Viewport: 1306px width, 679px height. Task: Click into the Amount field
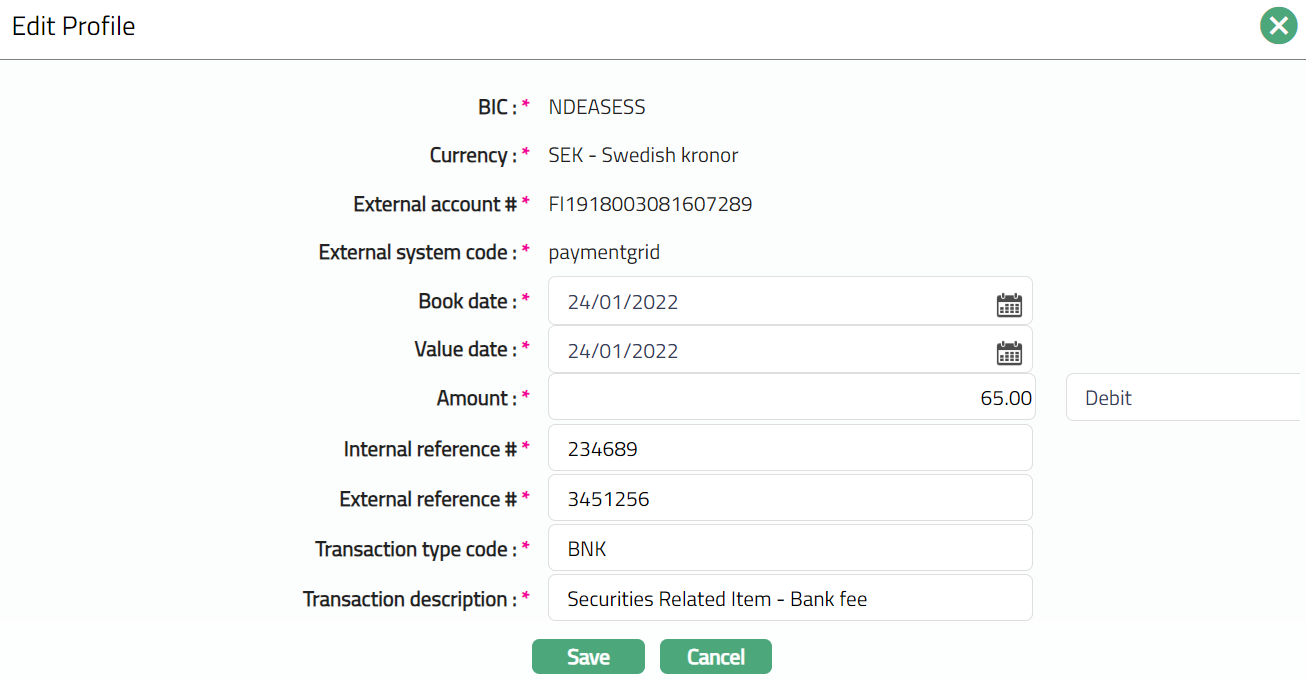790,398
